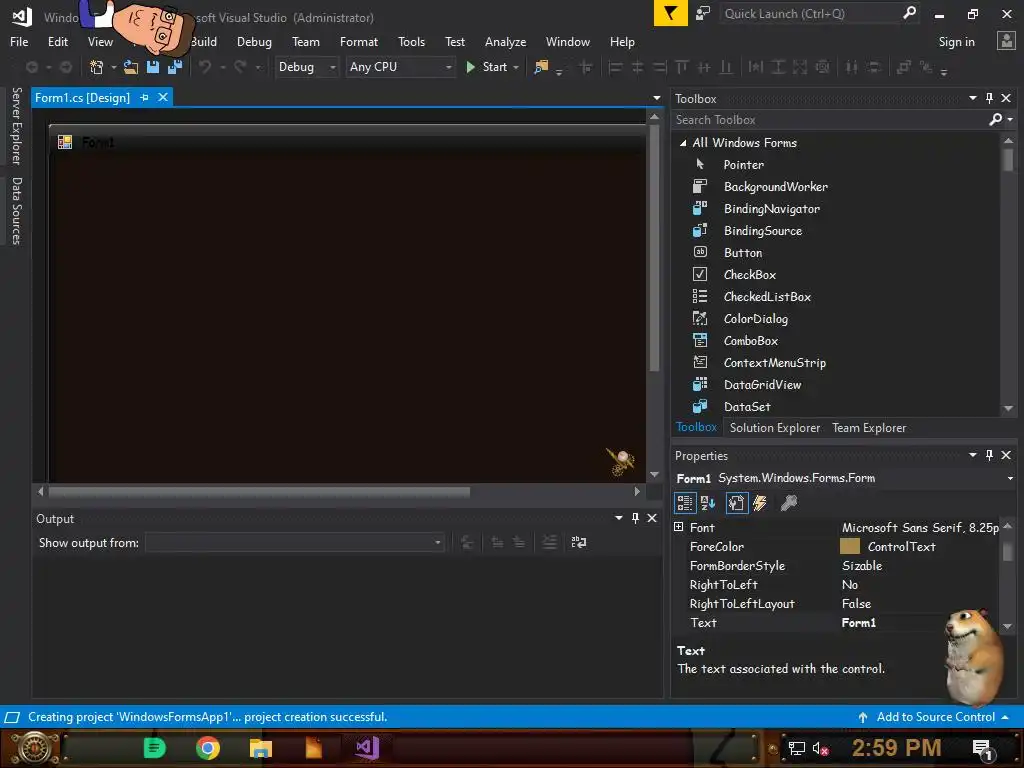Click the Make Same Width layout icon
Screen dimensions: 1024x768
click(756, 67)
